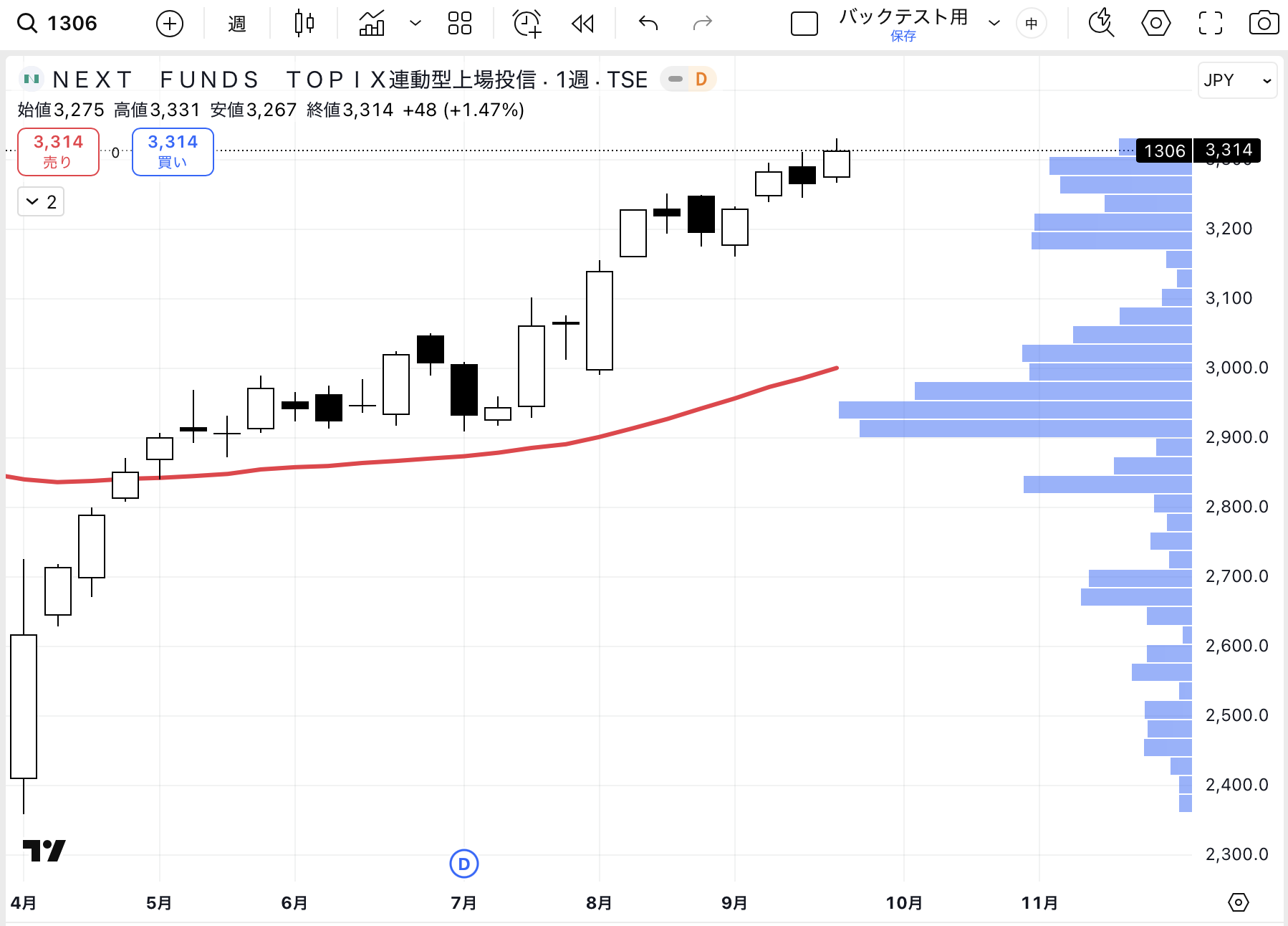Click 終値3,314 close value in legend

tap(350, 110)
